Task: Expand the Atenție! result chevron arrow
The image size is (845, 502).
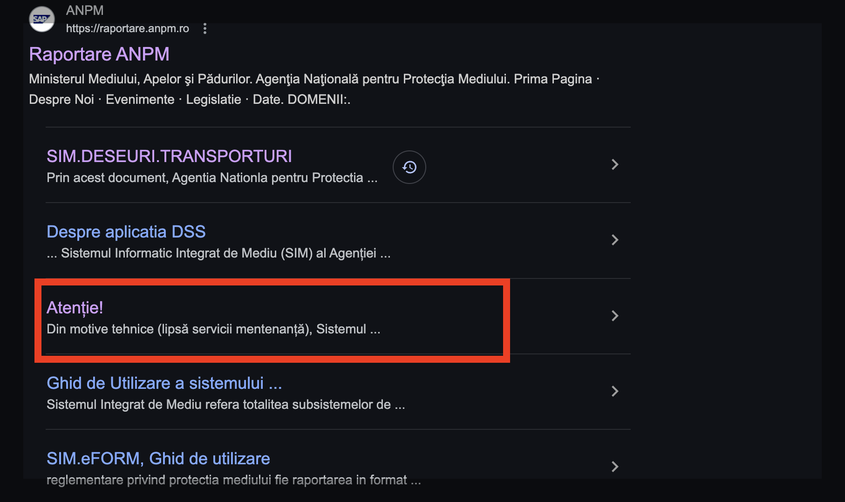Action: [x=615, y=316]
